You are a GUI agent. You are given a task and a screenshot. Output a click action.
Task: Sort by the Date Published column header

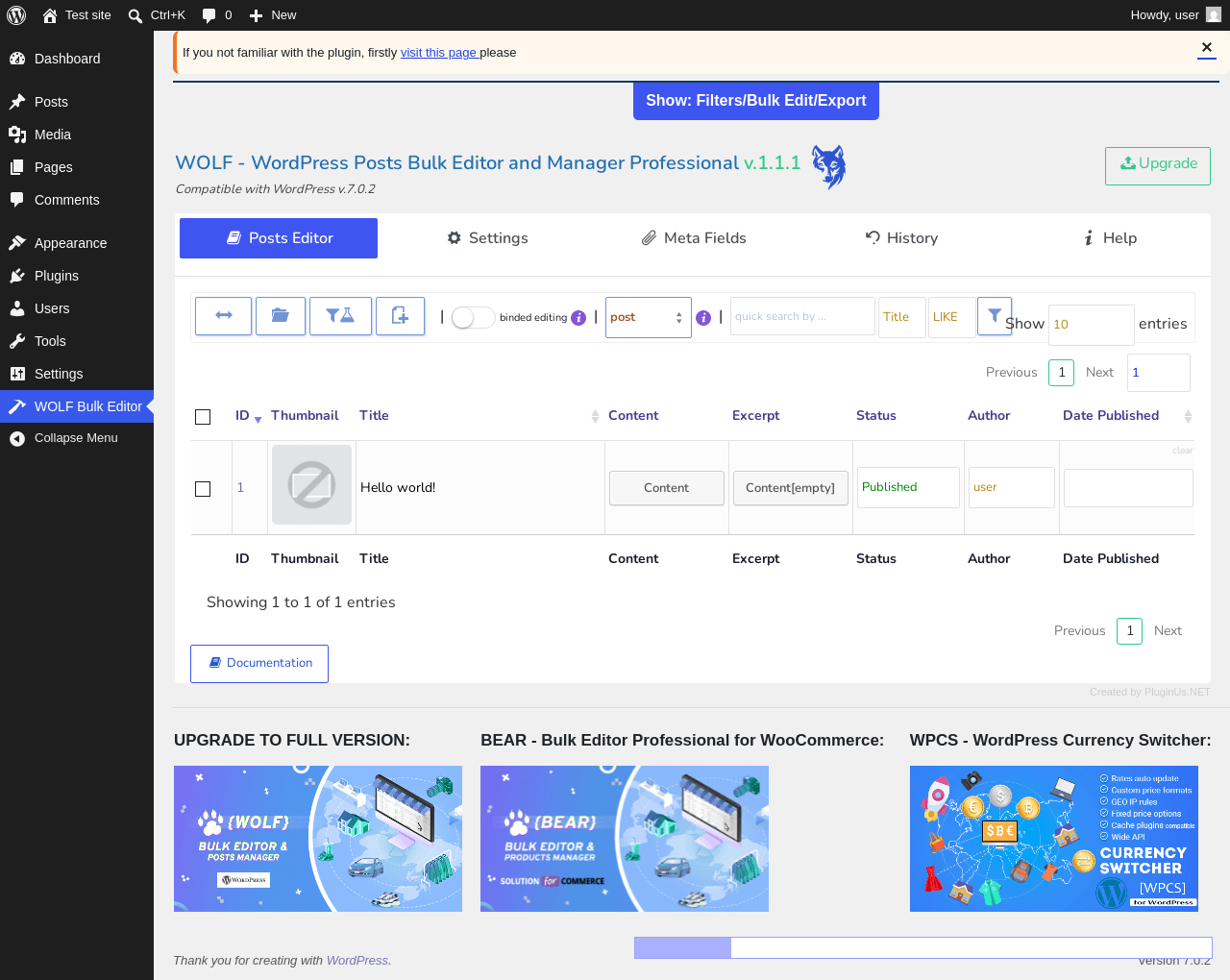pyautogui.click(x=1127, y=416)
